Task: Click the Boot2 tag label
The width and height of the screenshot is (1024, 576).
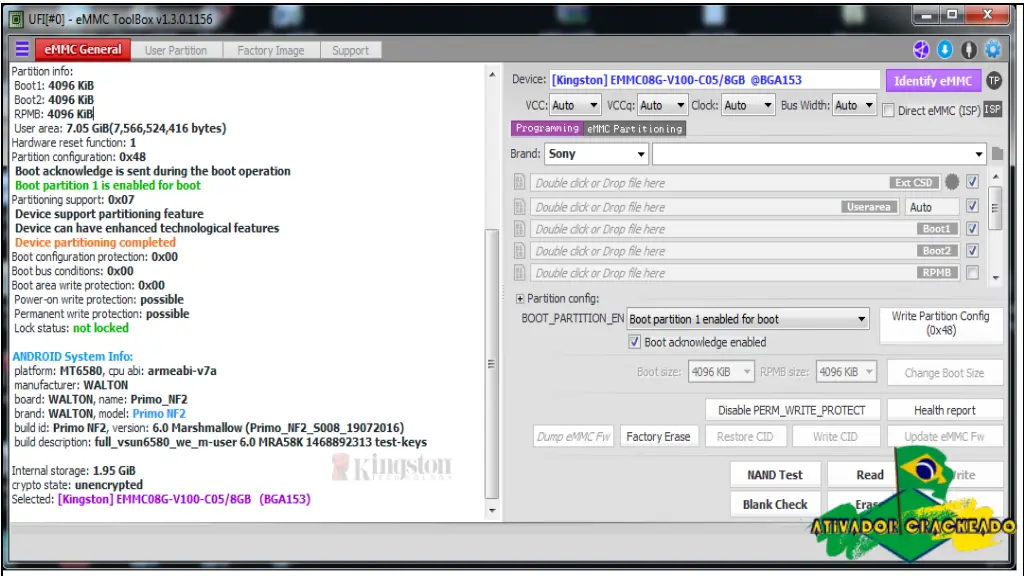Action: tap(936, 251)
